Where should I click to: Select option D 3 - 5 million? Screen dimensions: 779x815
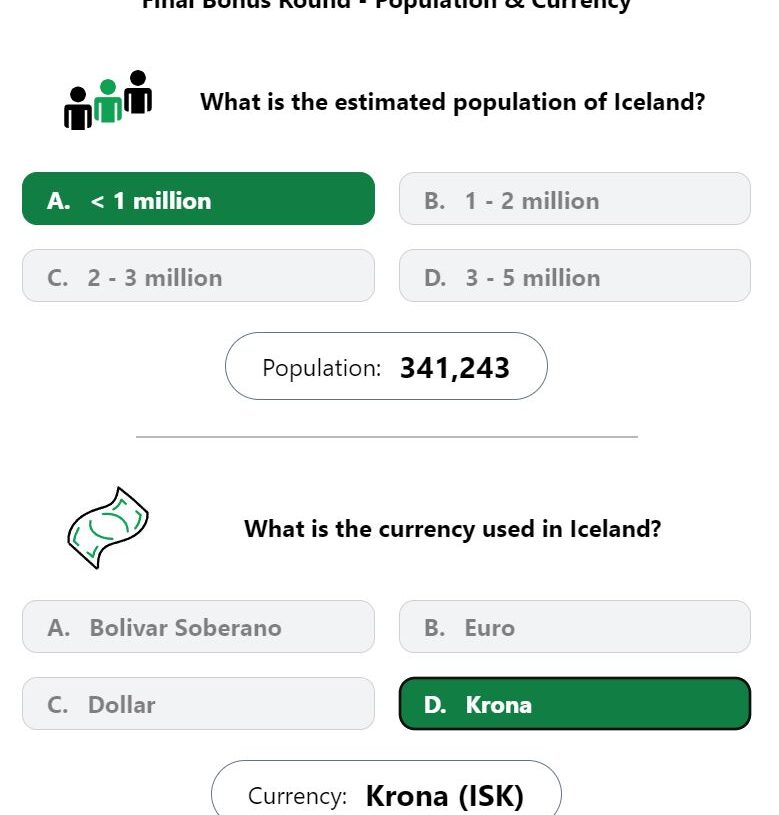coord(575,275)
